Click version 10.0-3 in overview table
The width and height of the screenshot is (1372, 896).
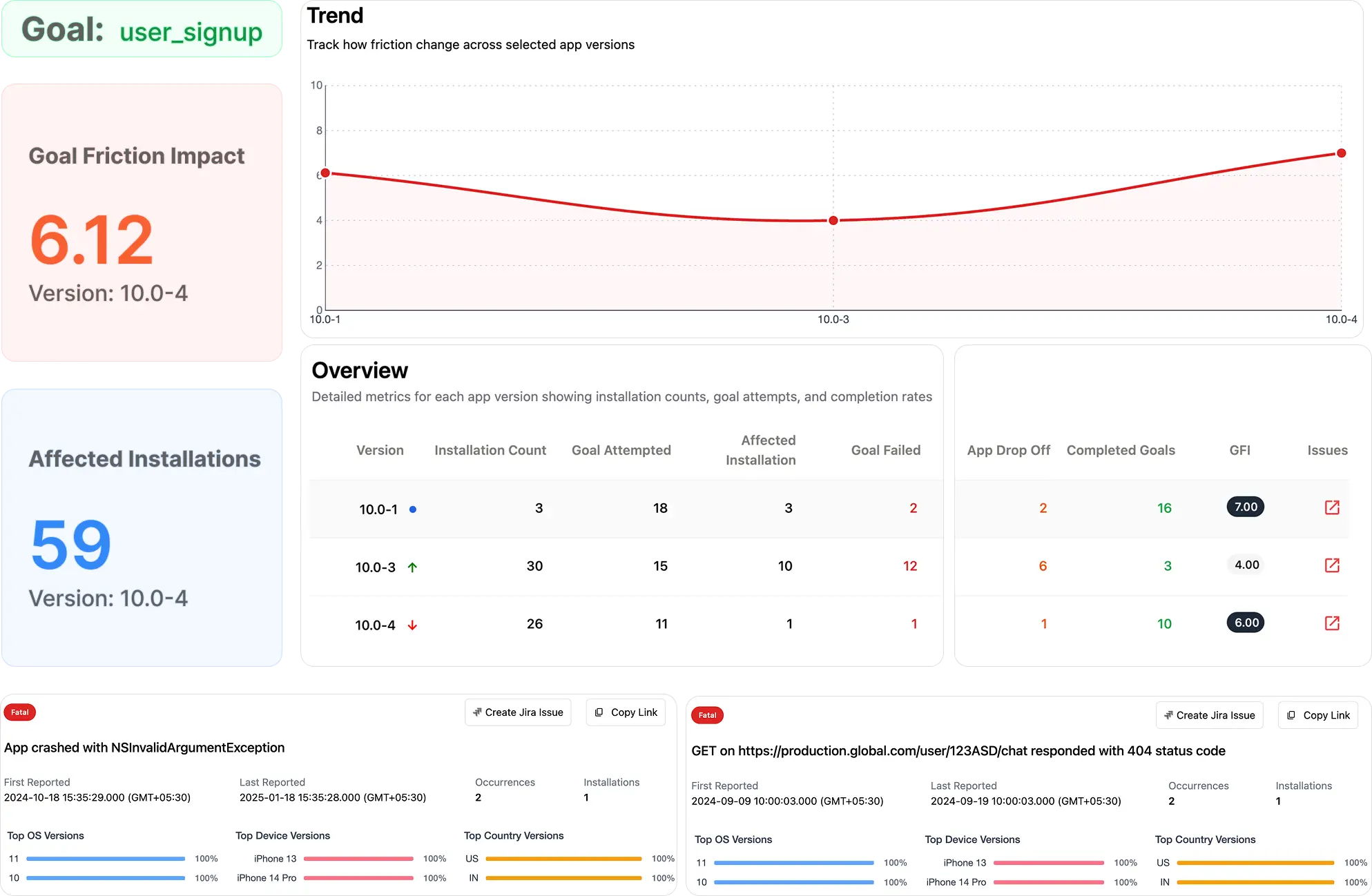pyautogui.click(x=375, y=567)
